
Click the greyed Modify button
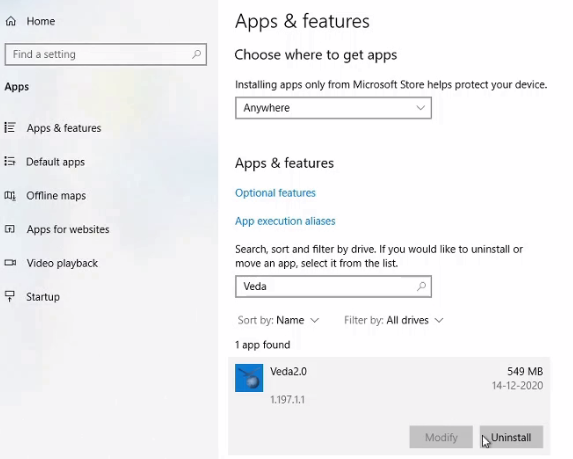[x=441, y=437]
